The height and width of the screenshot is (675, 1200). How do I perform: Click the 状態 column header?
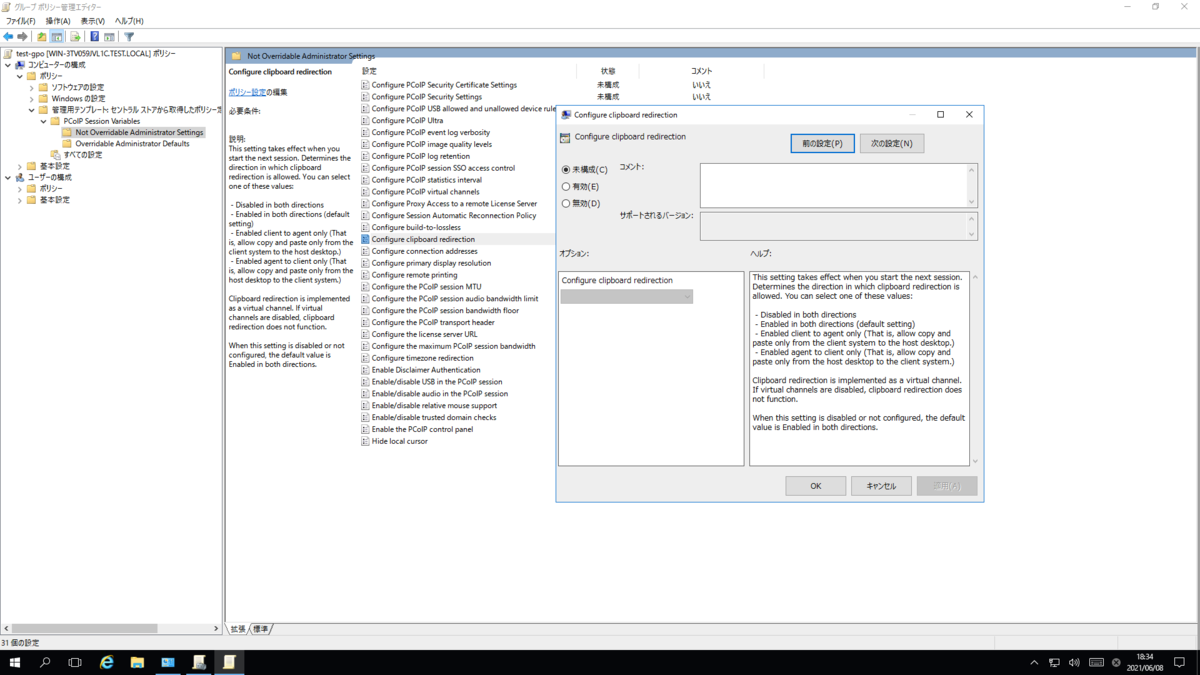click(x=608, y=72)
